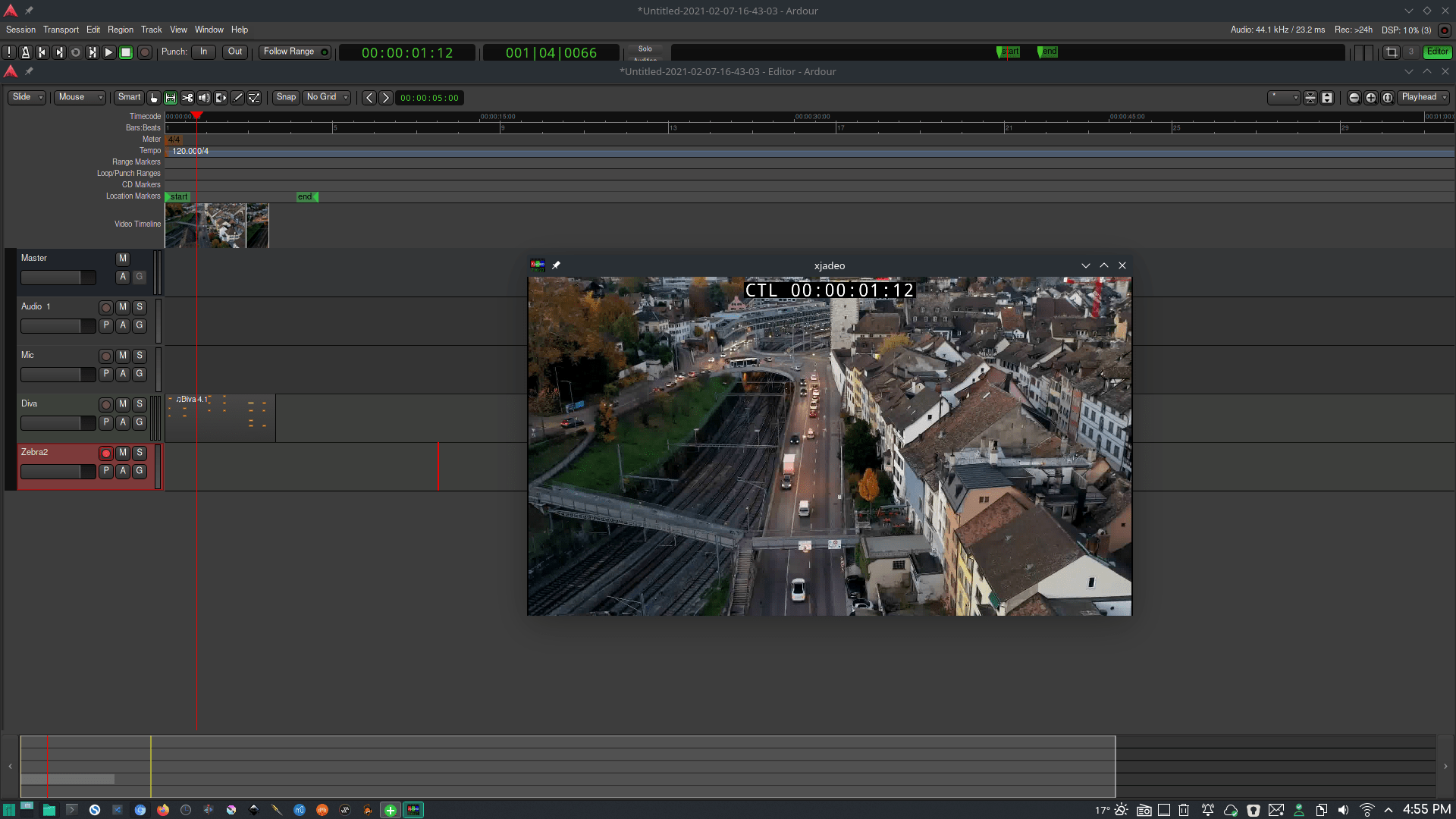Solo the Mic track

coord(140,356)
